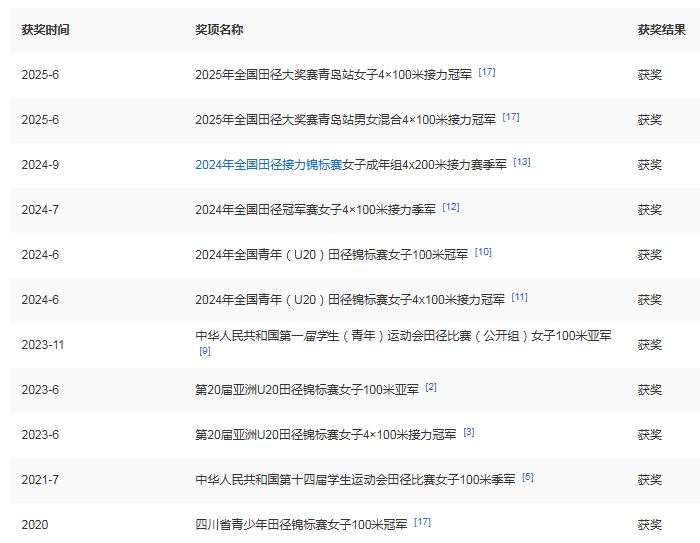
Task: Open reference [10] after U20女子100米冠军
Action: click(483, 252)
